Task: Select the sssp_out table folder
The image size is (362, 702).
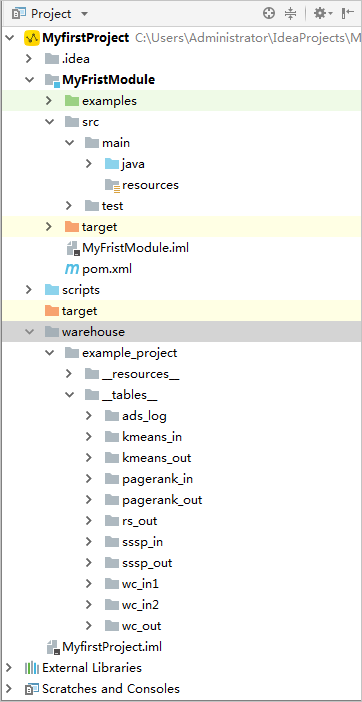Action: 147,563
